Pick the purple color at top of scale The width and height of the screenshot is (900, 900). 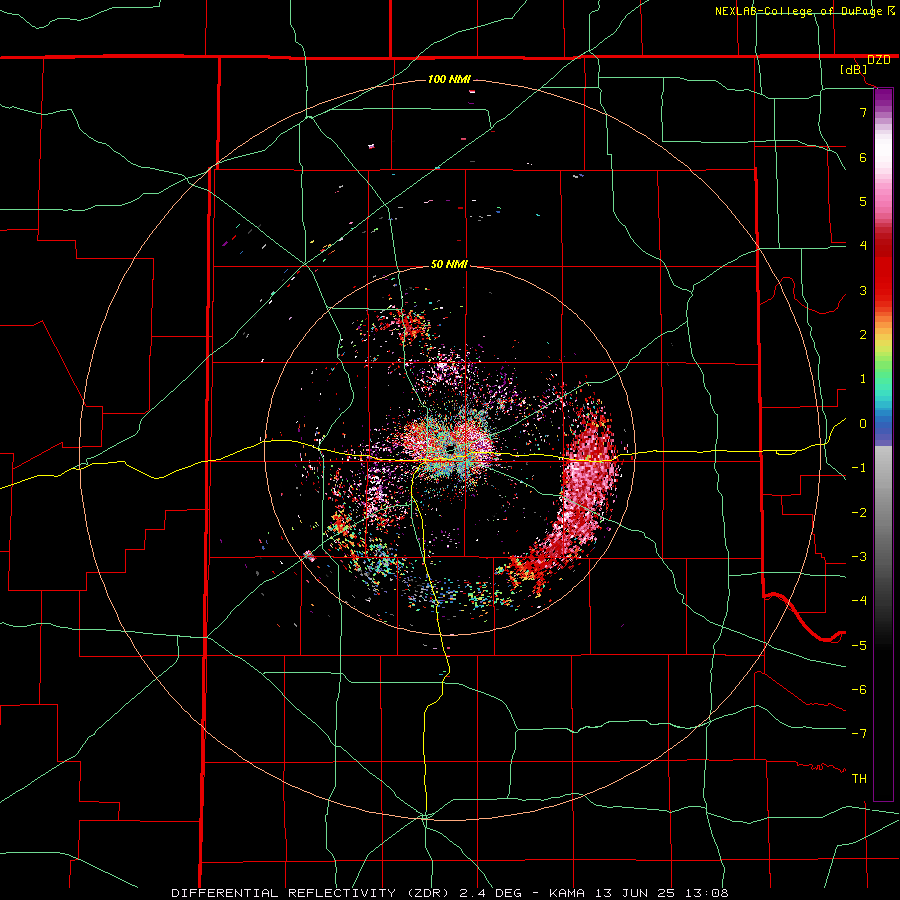coord(883,95)
